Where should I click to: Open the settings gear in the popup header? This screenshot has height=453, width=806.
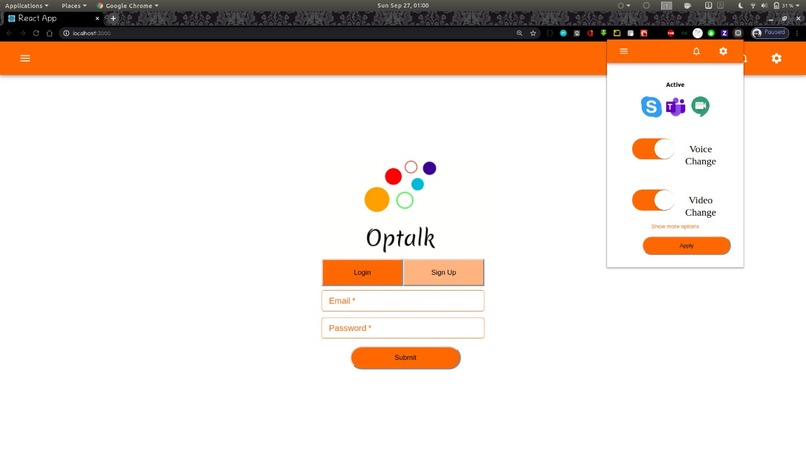point(723,51)
